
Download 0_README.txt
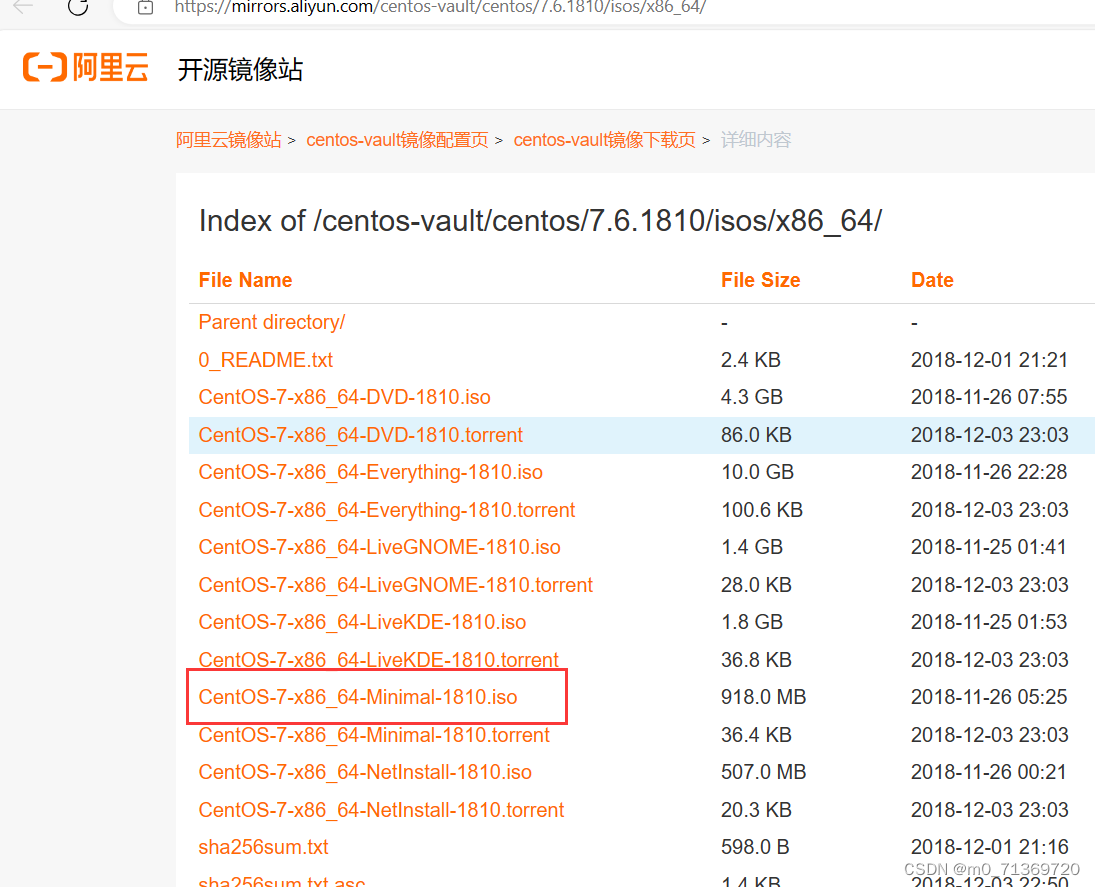click(265, 359)
